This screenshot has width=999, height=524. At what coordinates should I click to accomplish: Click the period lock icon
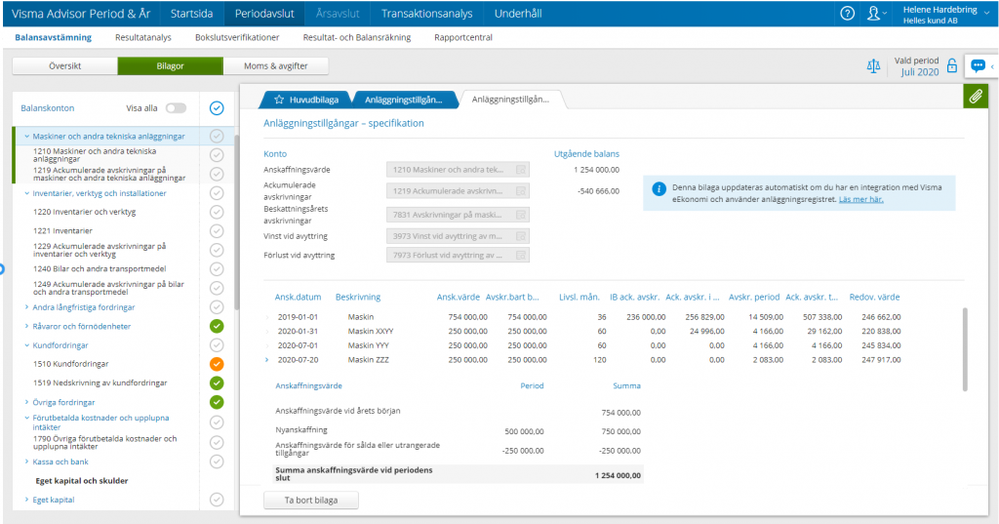click(x=951, y=66)
